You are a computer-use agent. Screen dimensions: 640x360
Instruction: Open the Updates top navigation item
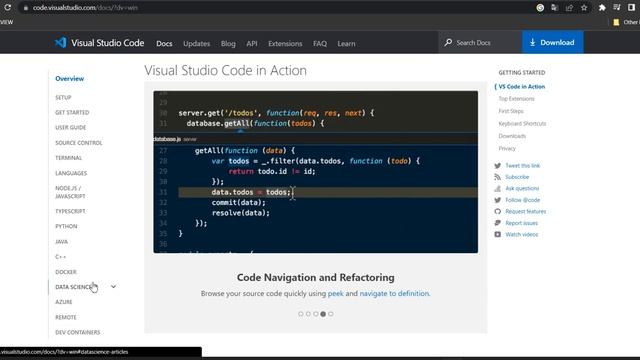tap(196, 43)
